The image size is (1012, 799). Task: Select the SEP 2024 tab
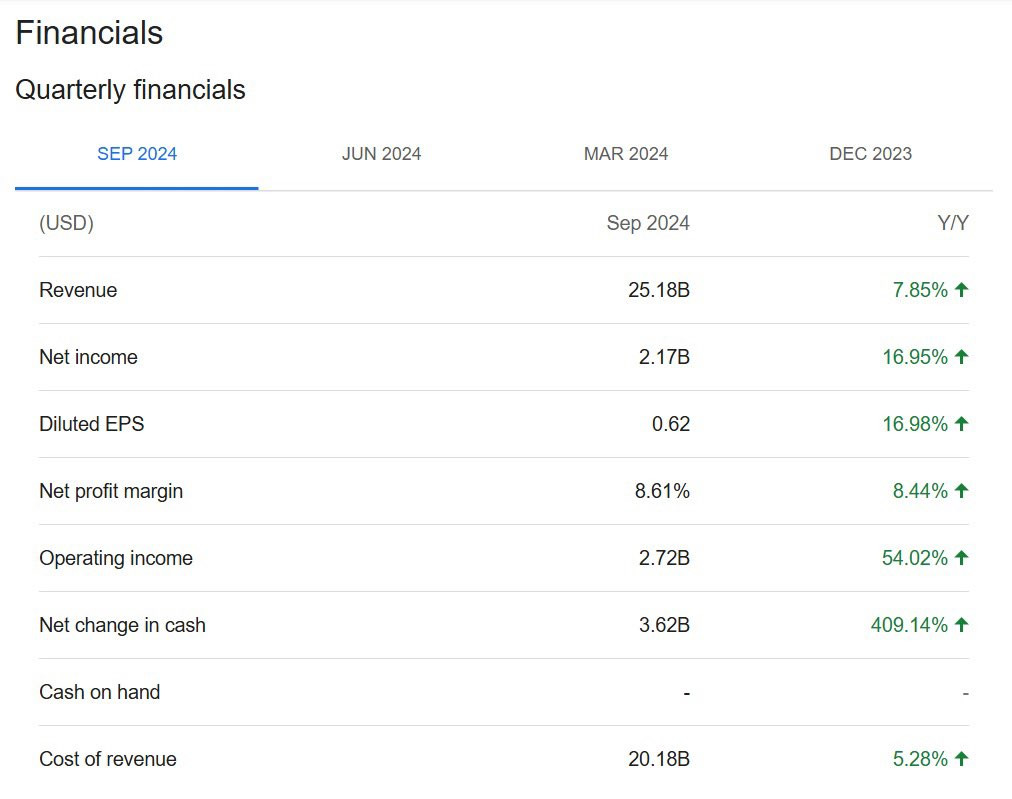pos(137,154)
